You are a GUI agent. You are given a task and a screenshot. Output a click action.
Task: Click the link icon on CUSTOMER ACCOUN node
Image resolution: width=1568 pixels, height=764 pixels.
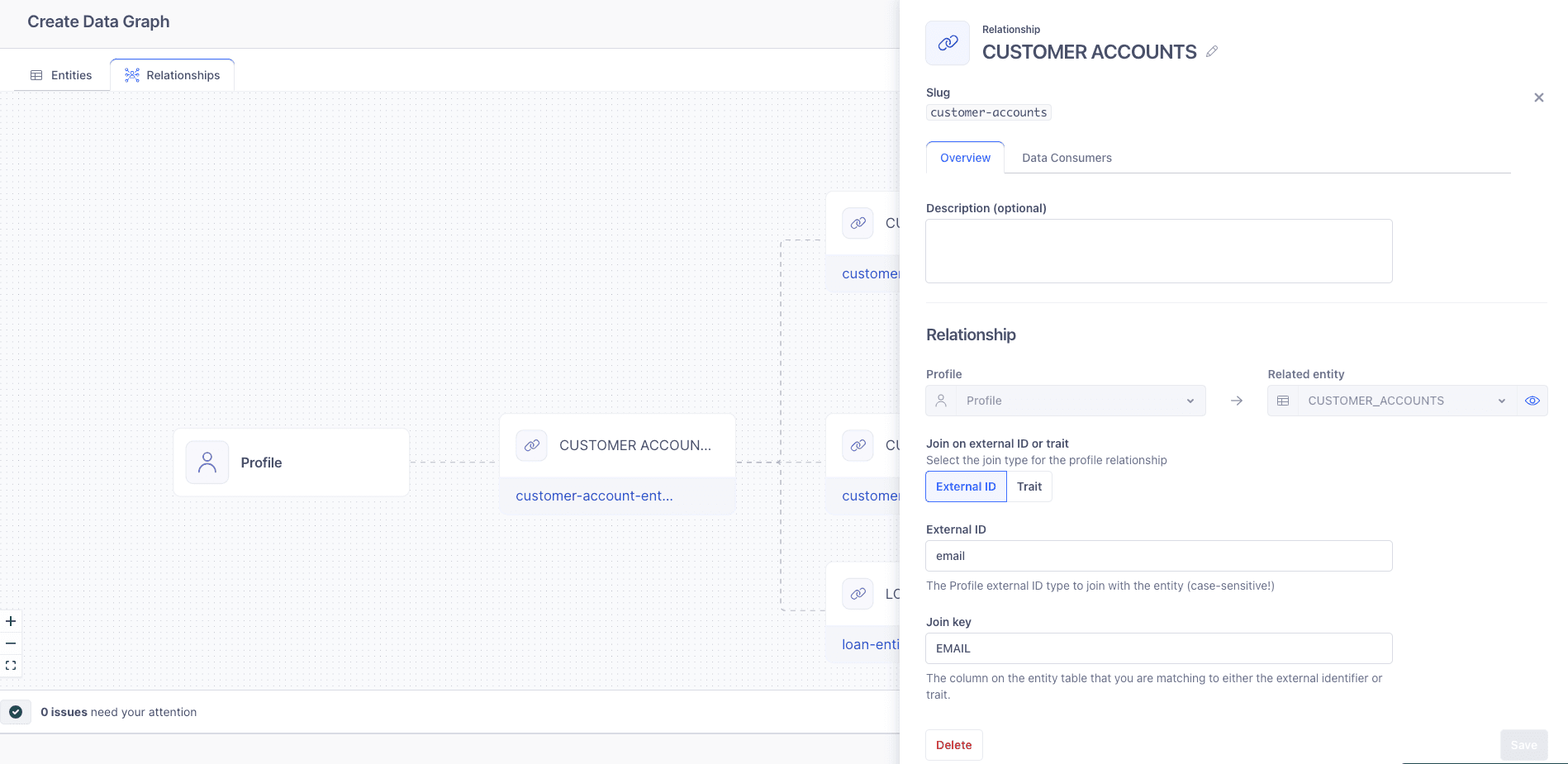531,445
